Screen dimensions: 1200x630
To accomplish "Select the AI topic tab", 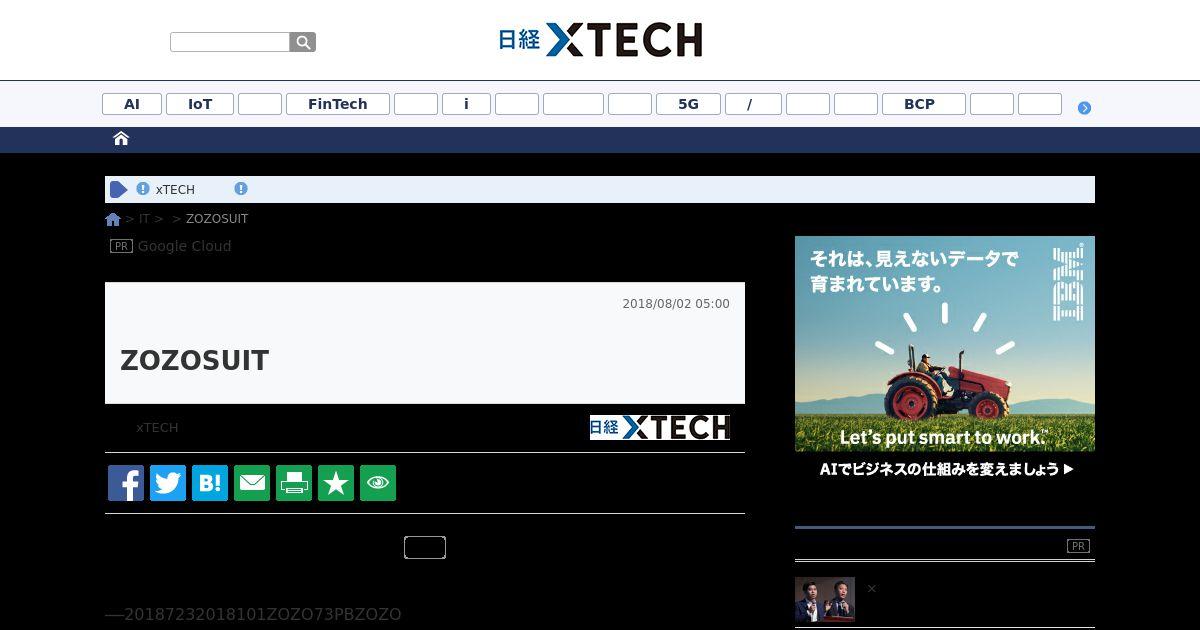I will point(132,104).
